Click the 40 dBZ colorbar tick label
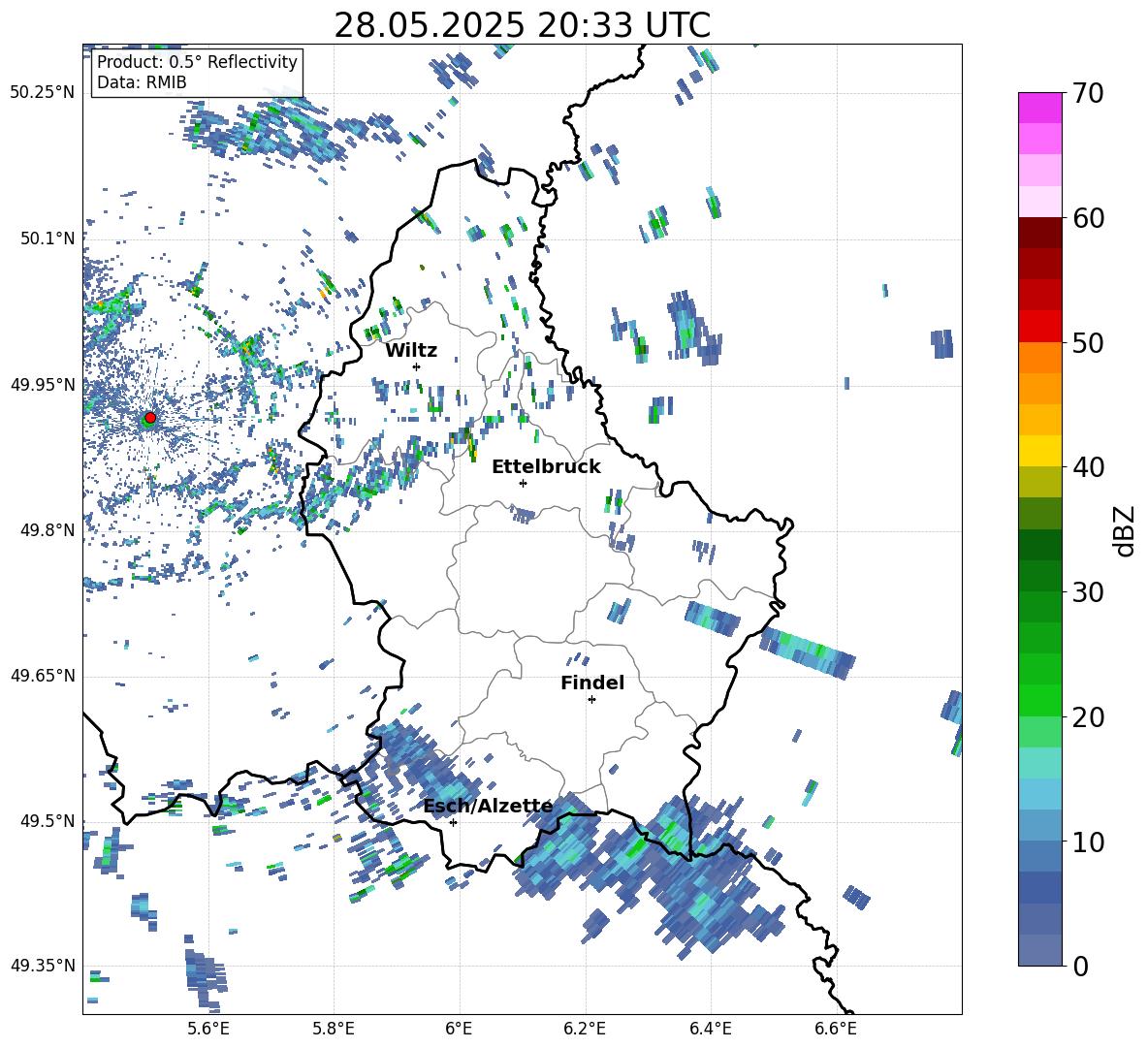The image size is (1148, 1048). click(x=1088, y=467)
